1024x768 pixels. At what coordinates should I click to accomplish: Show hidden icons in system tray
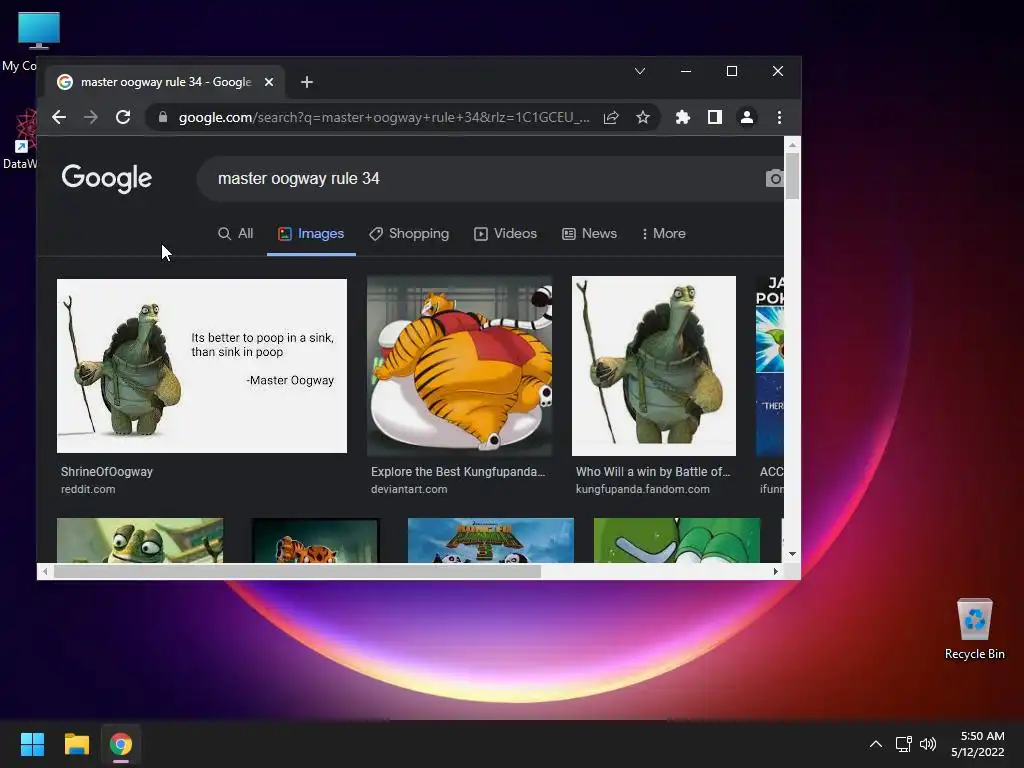876,744
